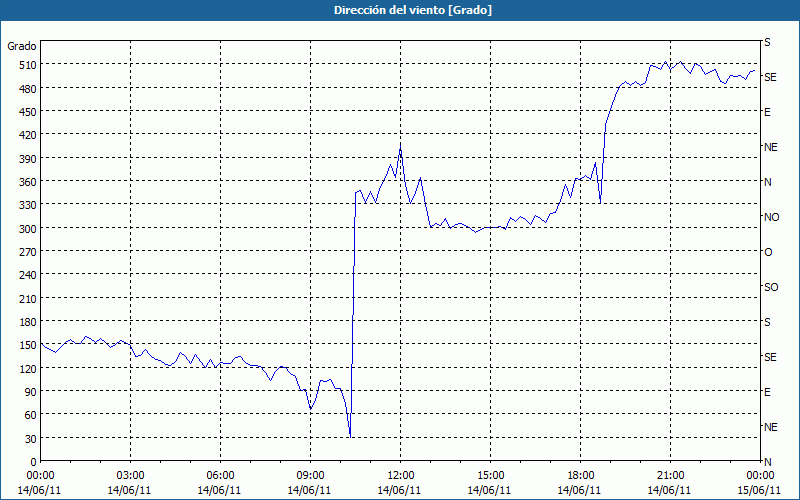
Task: Click the 09:00 time axis label
Action: click(x=310, y=476)
